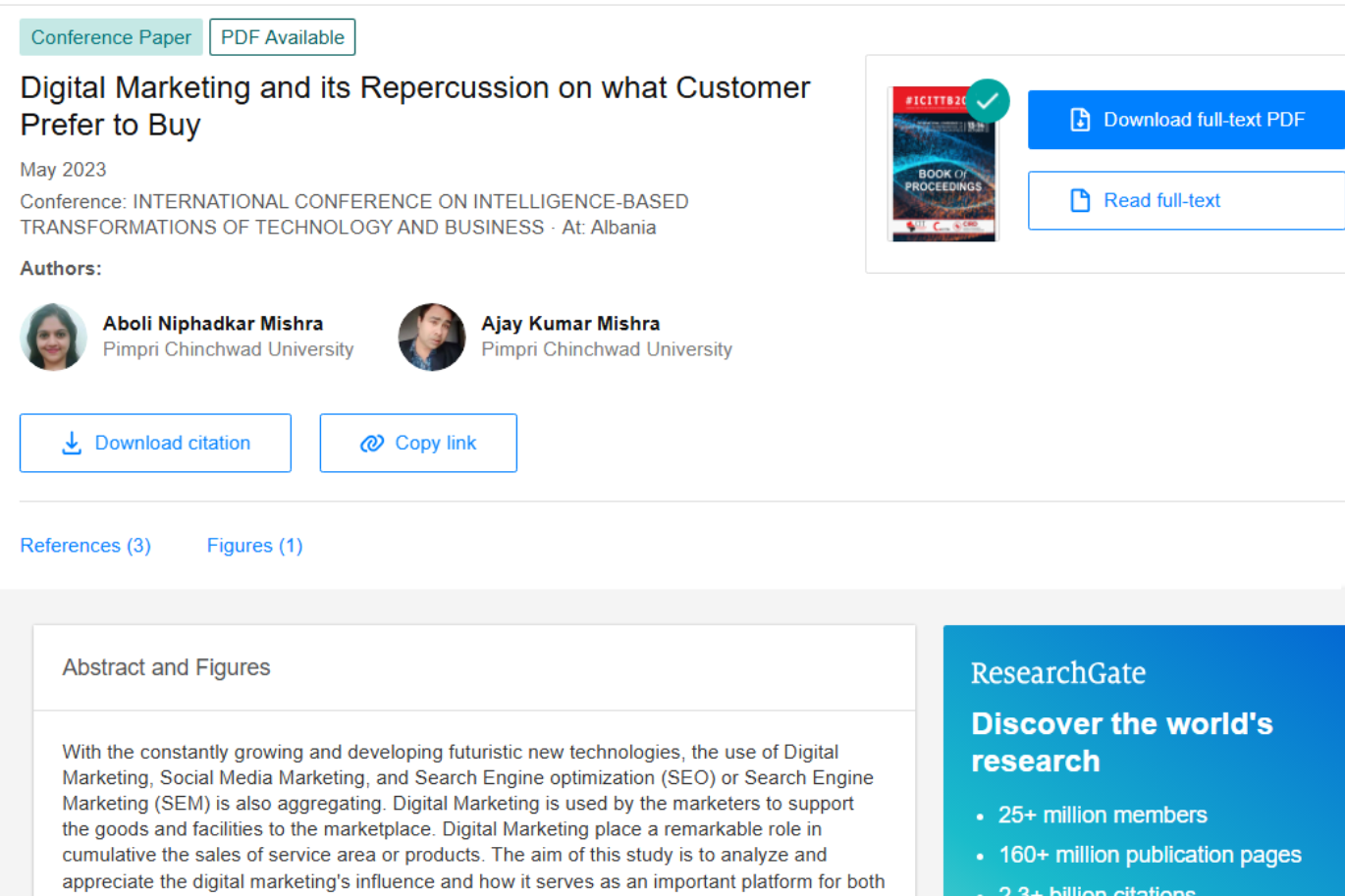This screenshot has width=1345, height=896.
Task: Click the document icon beside Read full-text
Action: (1080, 200)
